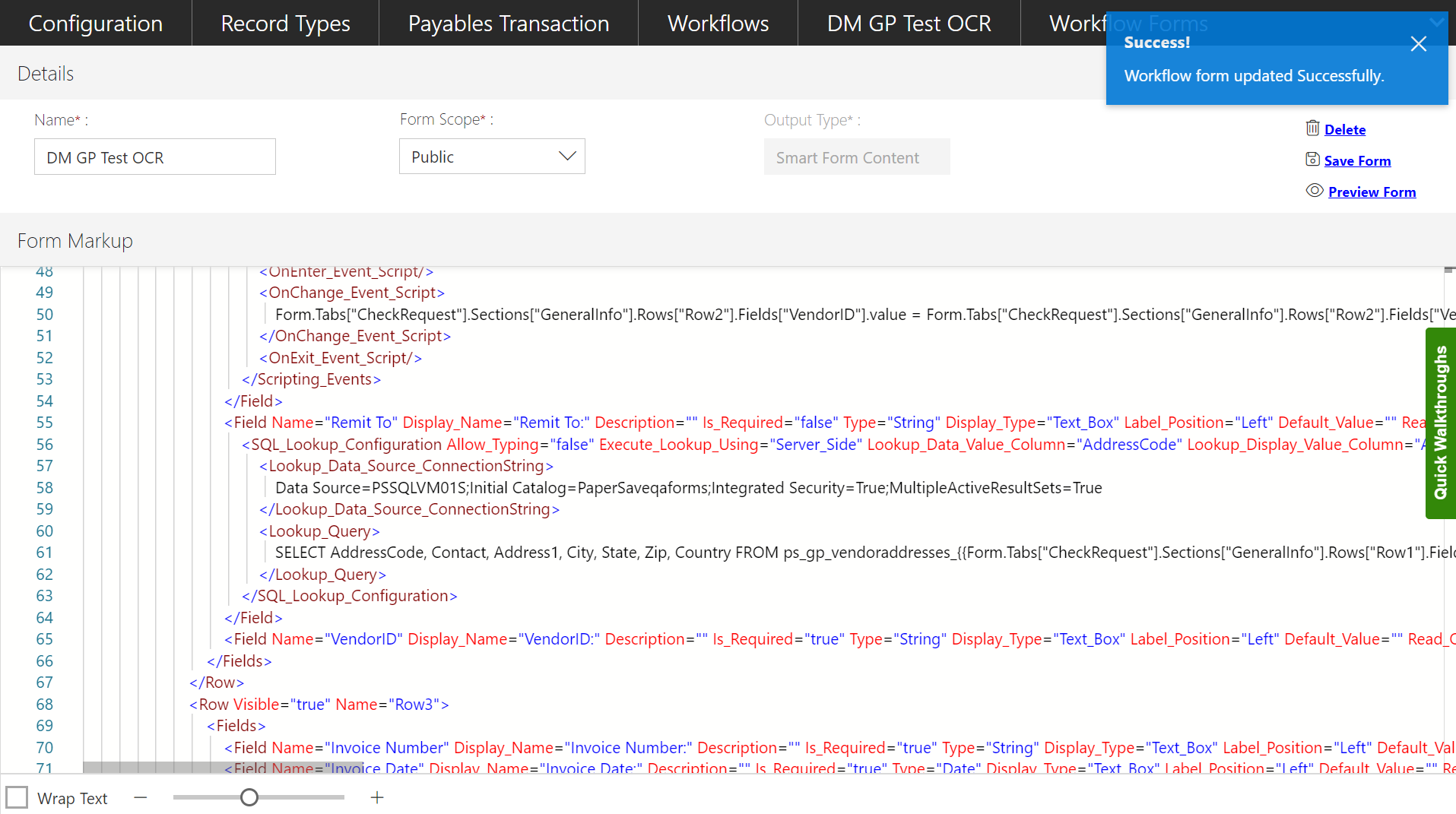Click the opening OnChange_Event_Script tag on line 49

coord(352,293)
